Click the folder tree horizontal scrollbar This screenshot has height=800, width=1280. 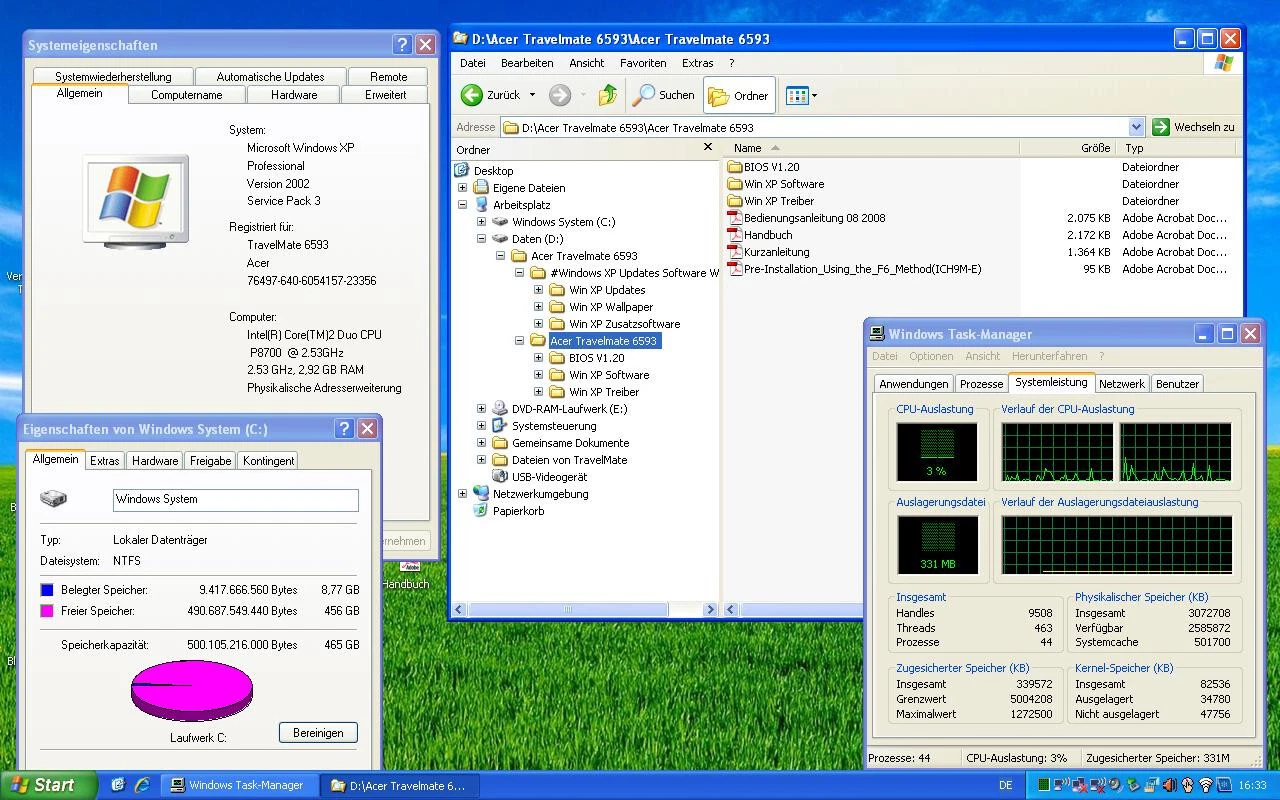[x=585, y=609]
